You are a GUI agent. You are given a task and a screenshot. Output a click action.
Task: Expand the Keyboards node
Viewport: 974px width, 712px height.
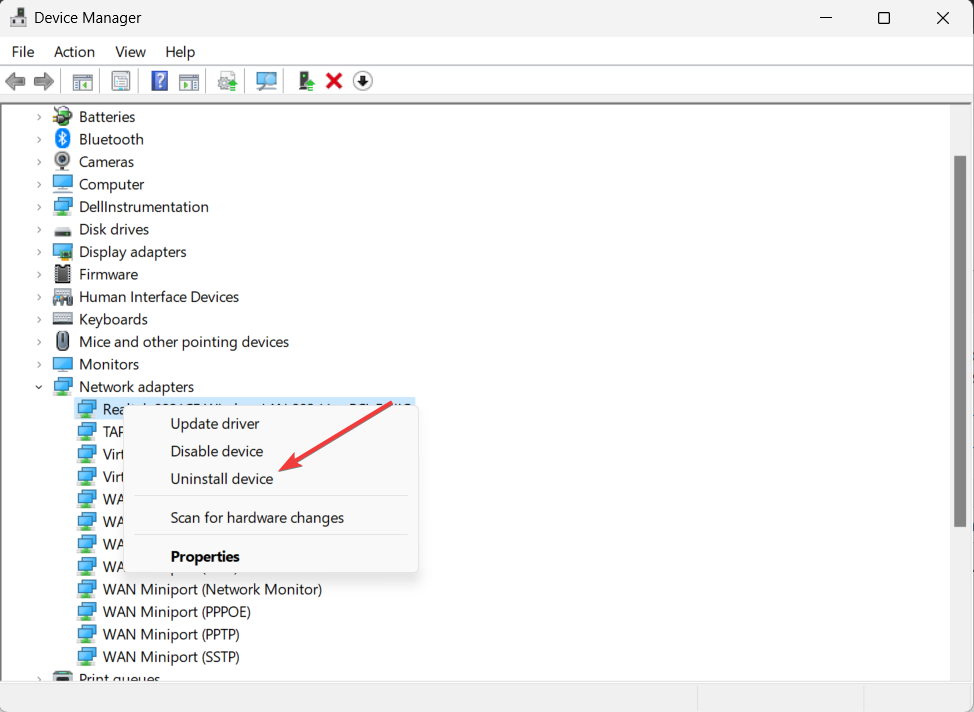click(39, 319)
